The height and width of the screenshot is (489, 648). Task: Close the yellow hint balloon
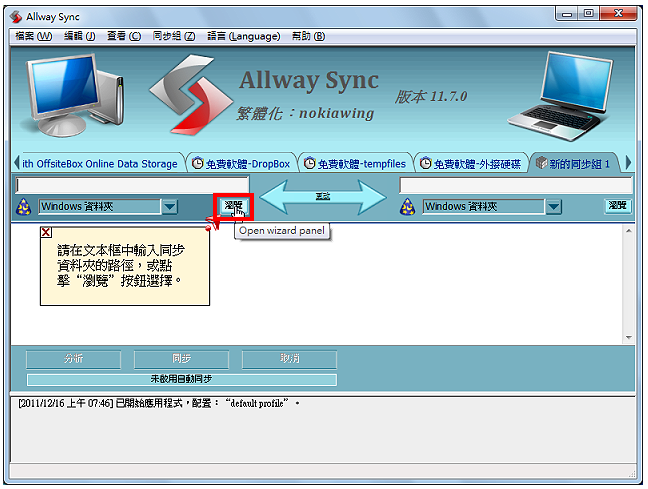(46, 232)
